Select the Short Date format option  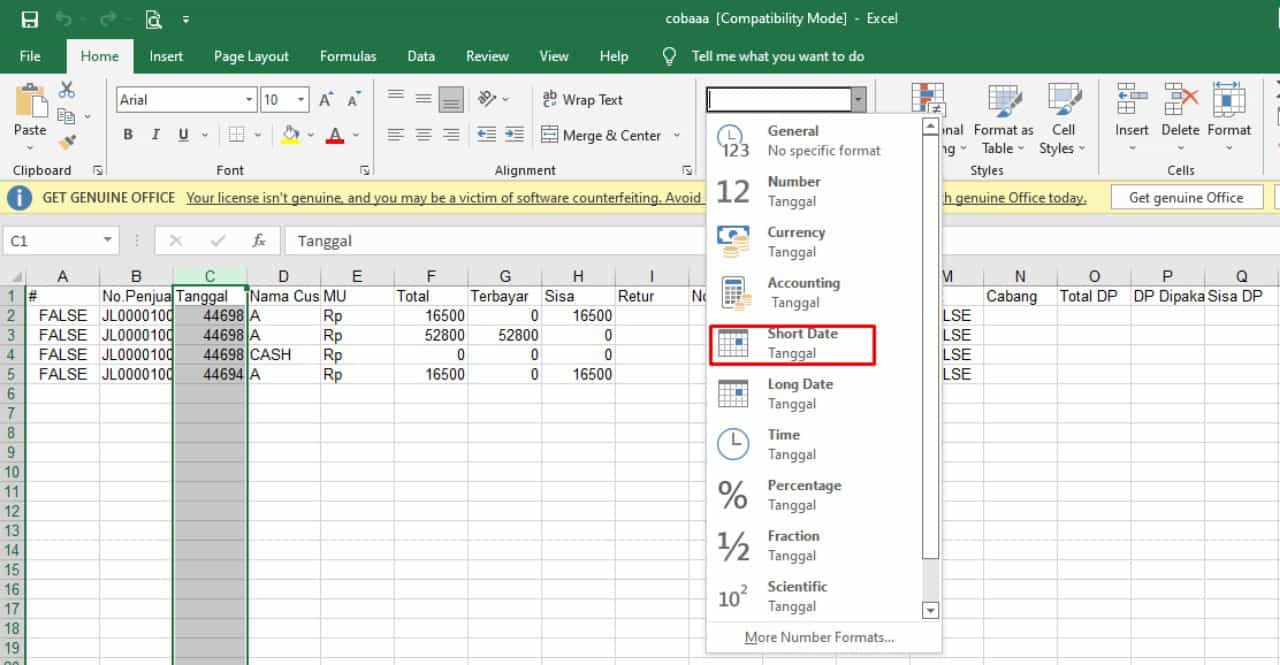[x=793, y=343]
